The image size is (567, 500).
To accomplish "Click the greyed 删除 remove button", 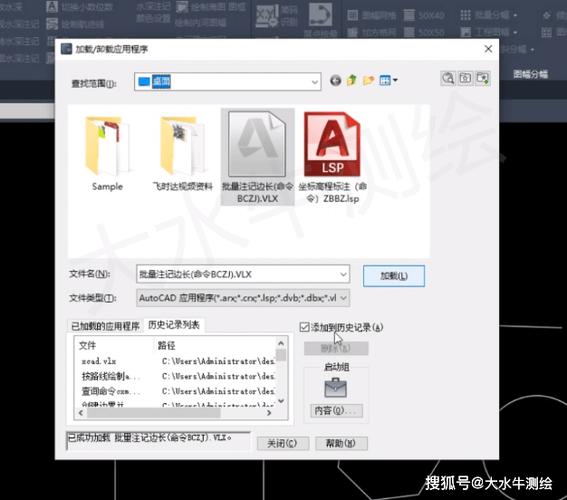I will coord(336,349).
